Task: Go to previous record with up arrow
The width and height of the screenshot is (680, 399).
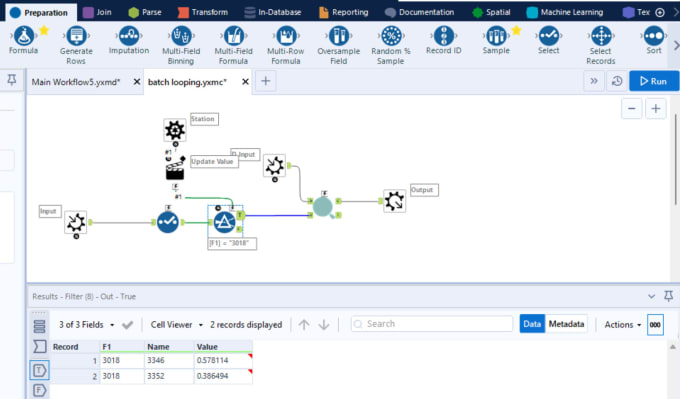Action: (304, 324)
